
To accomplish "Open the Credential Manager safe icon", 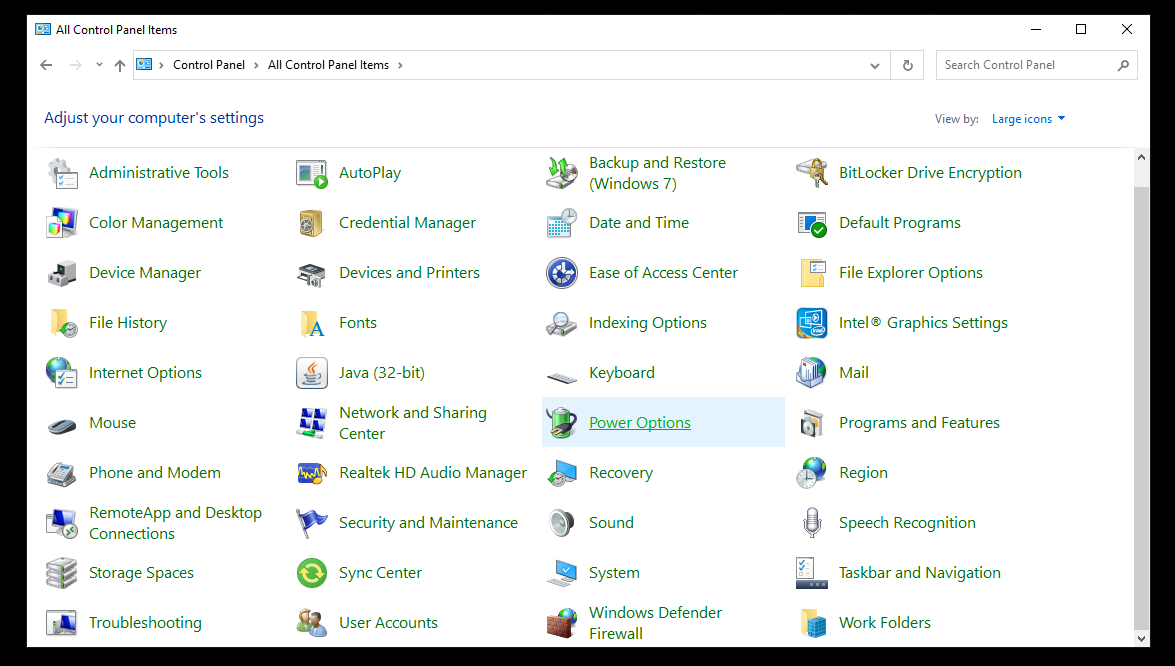I will coord(312,223).
